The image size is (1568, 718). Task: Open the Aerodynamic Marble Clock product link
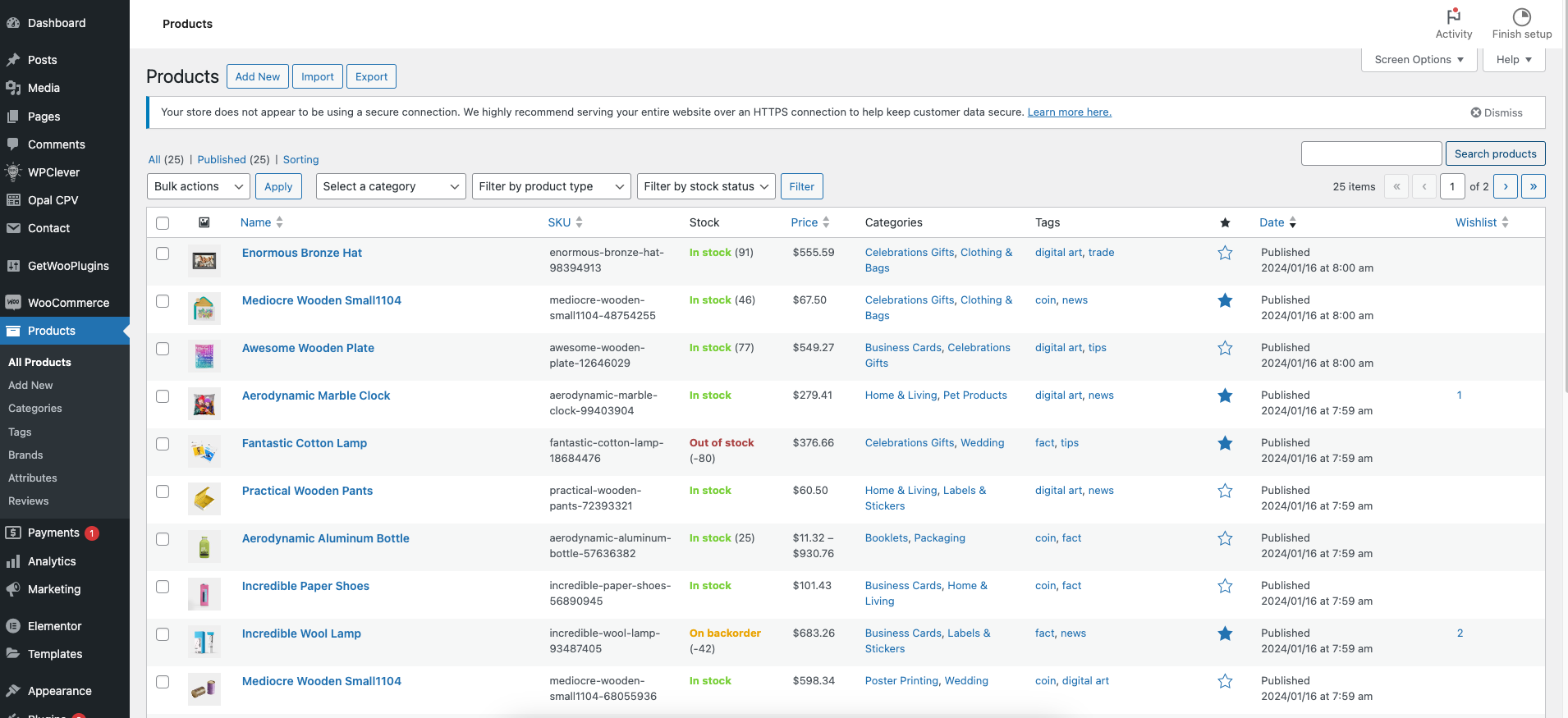[316, 396]
